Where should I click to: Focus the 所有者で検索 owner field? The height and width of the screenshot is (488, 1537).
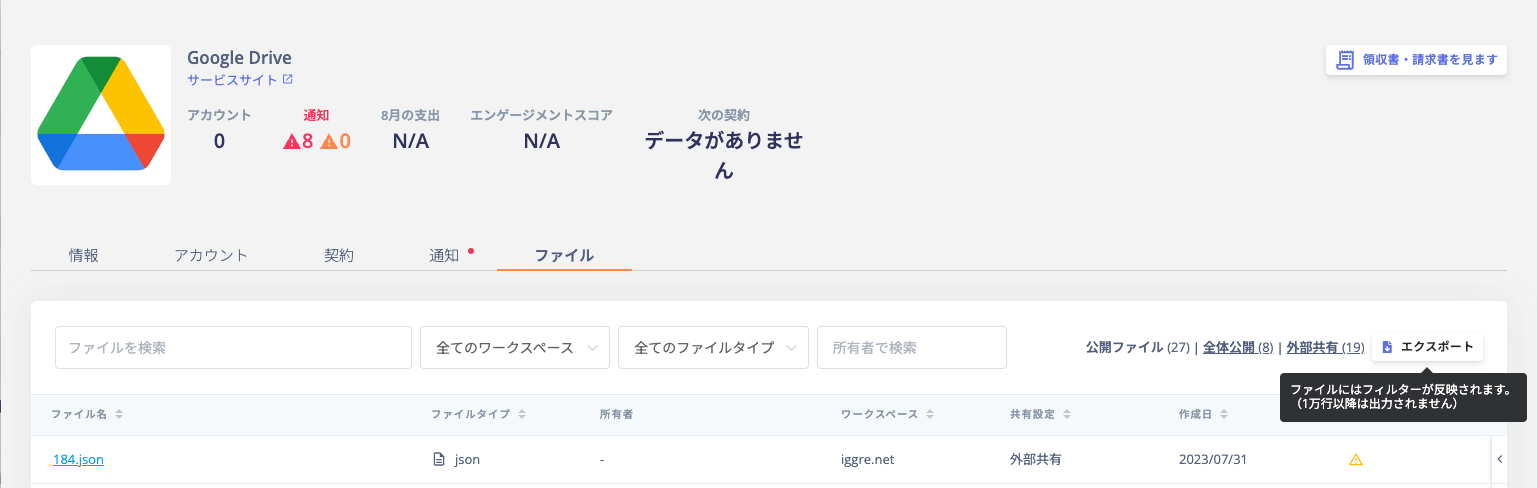(x=912, y=347)
